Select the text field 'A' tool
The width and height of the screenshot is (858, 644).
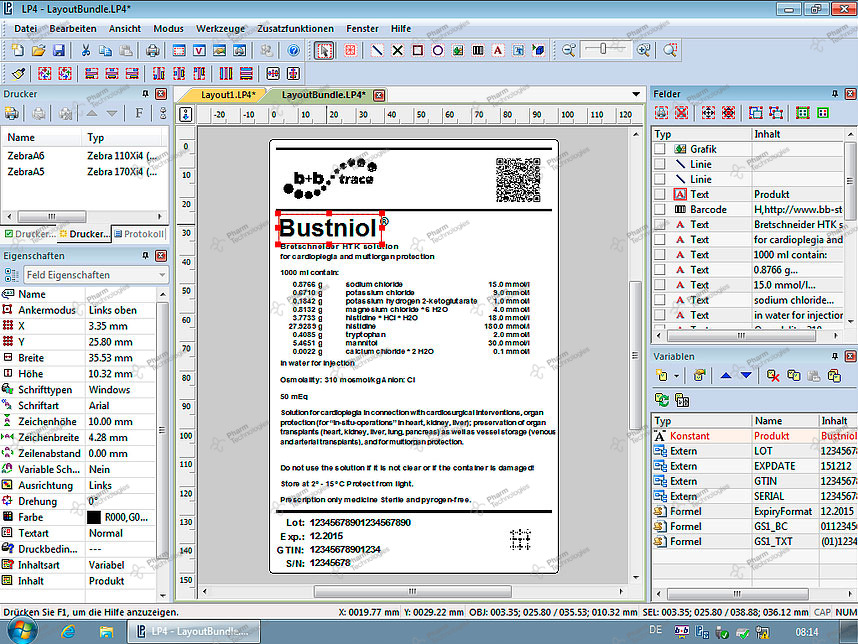click(x=498, y=50)
